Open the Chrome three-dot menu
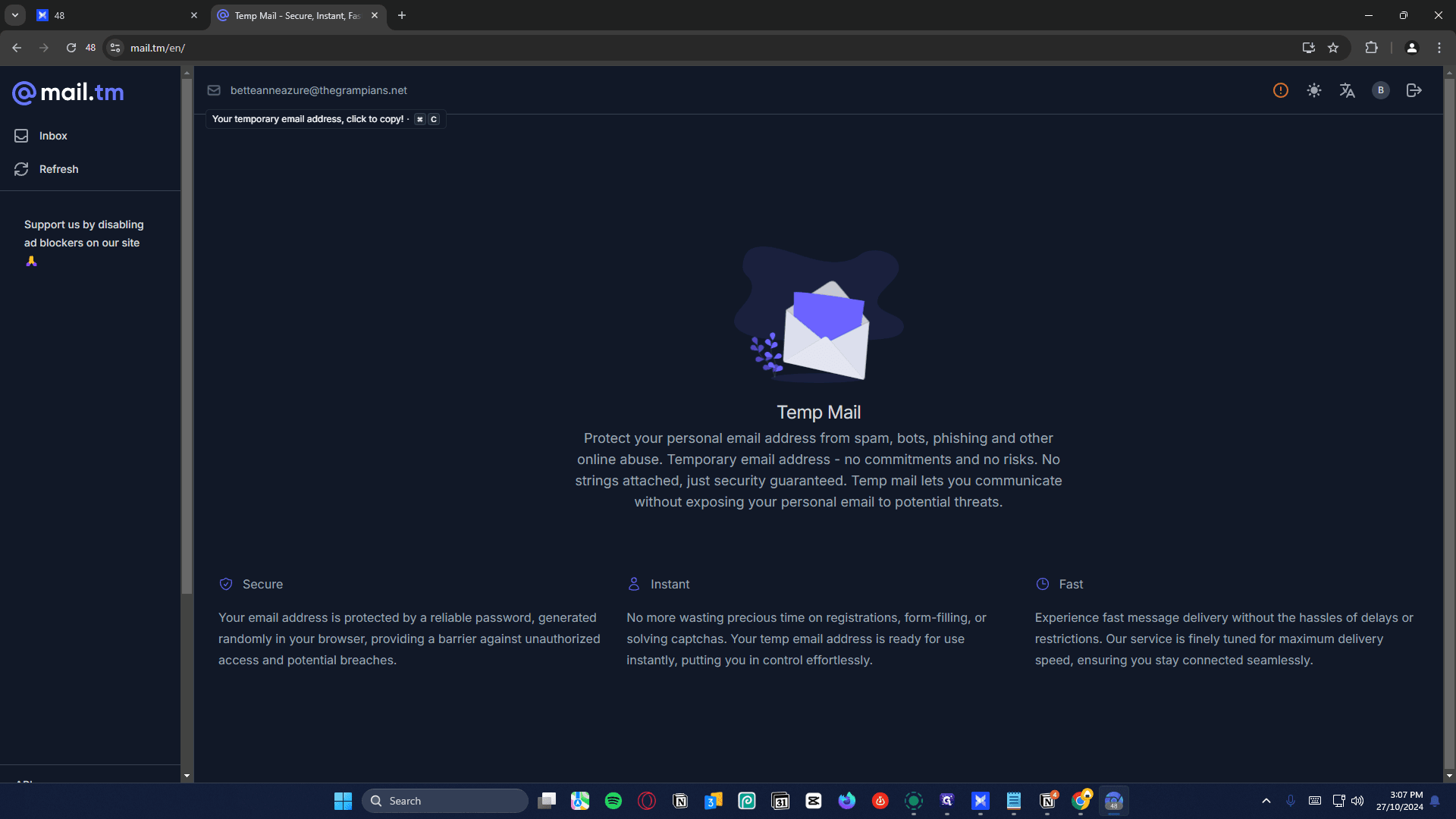Screen dimensions: 1456x819 point(1439,48)
